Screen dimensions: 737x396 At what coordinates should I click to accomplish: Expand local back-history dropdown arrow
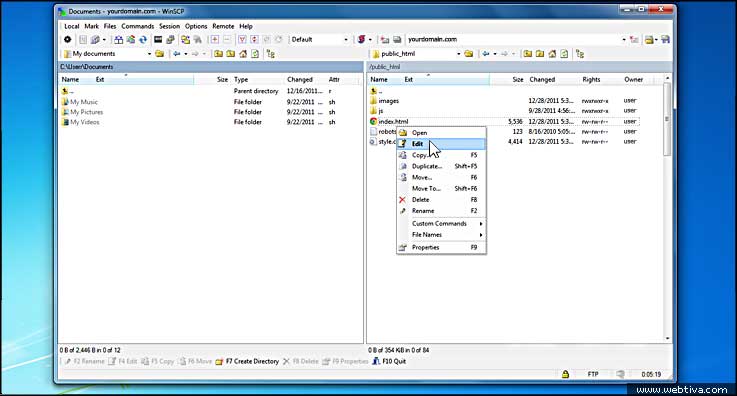tap(186, 54)
